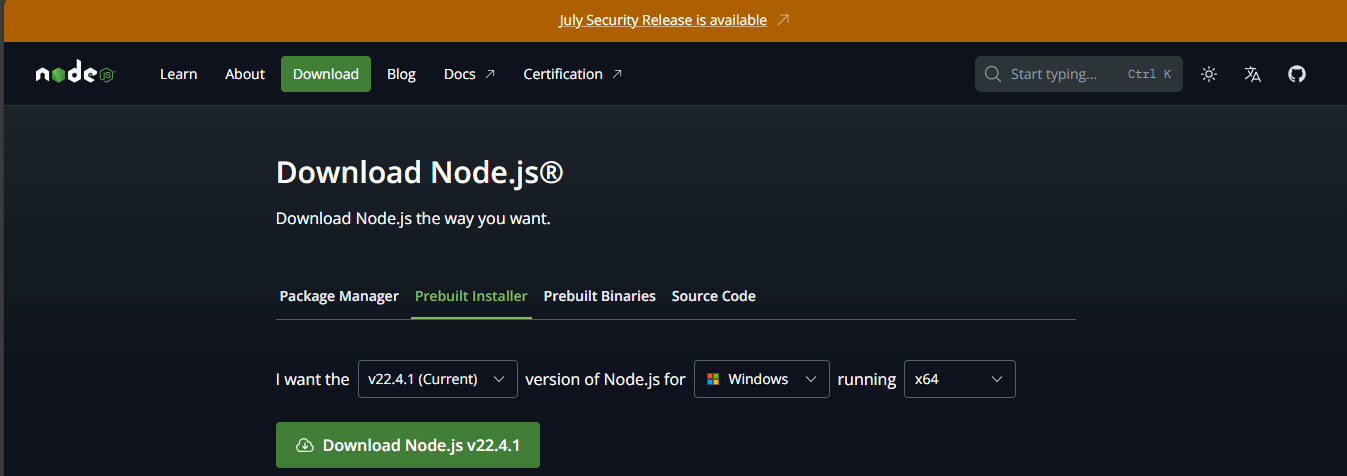Screen dimensions: 1347x476
Task: Open the Source Code tab
Action: (714, 296)
